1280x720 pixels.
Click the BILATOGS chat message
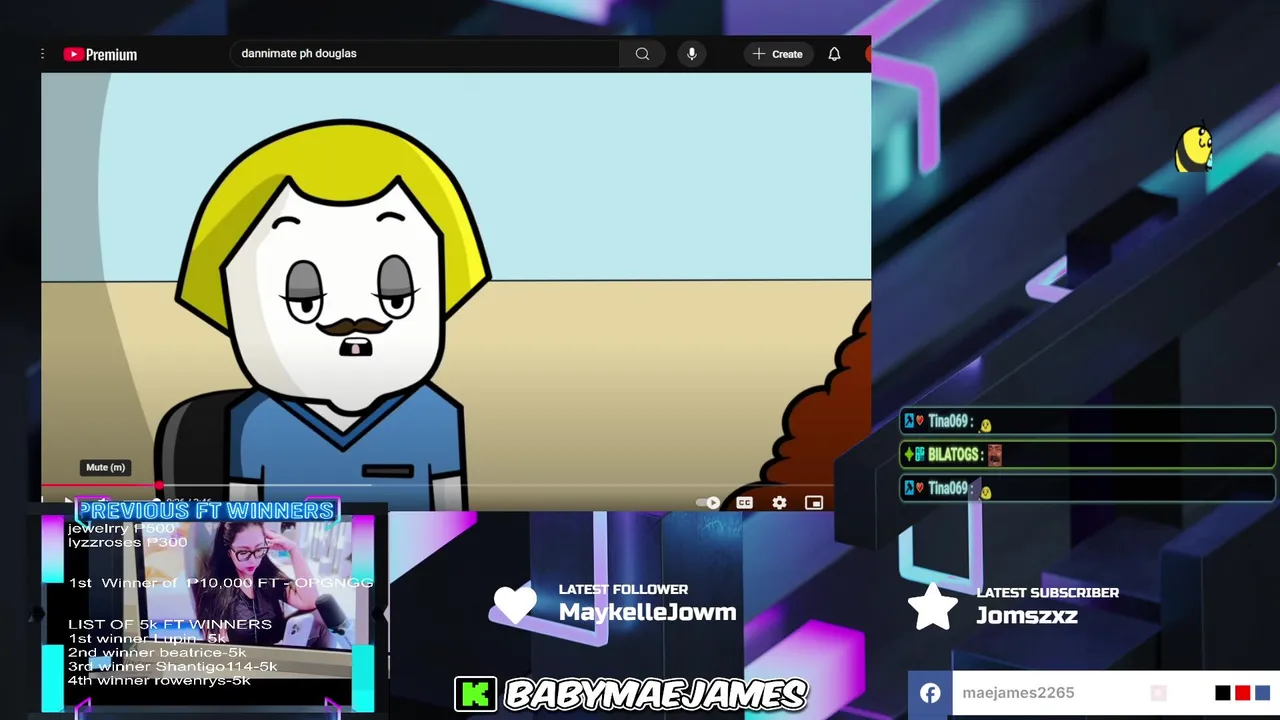pyautogui.click(x=1088, y=455)
